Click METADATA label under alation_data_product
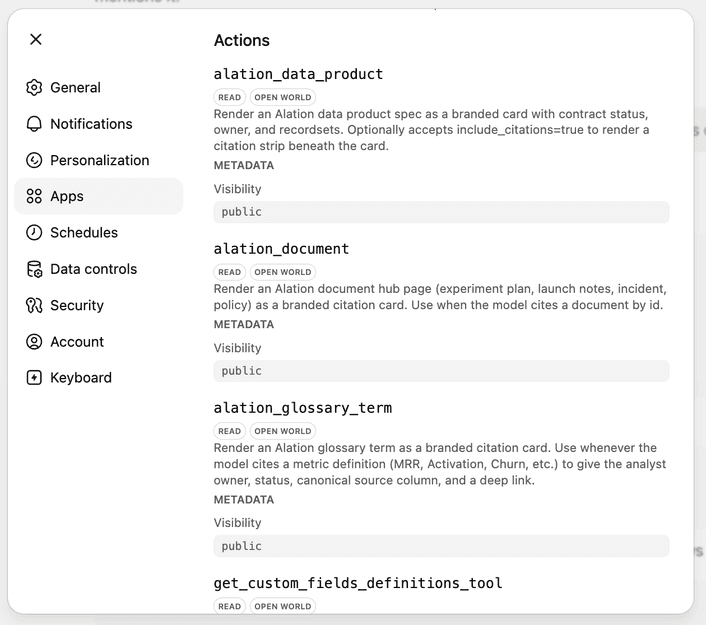Screen dimensions: 706x625 [244, 165]
